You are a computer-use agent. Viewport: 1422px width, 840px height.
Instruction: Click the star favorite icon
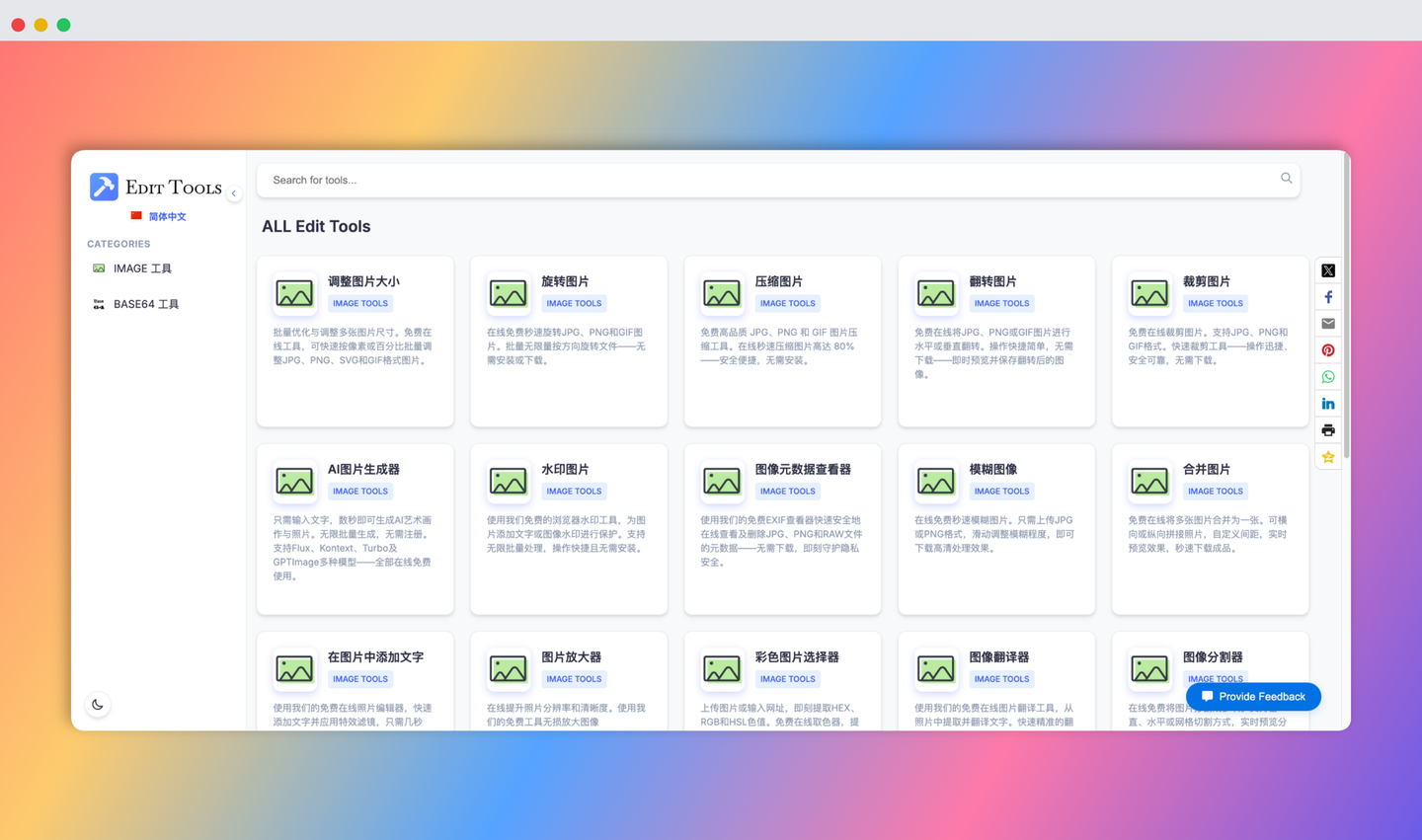(x=1328, y=457)
